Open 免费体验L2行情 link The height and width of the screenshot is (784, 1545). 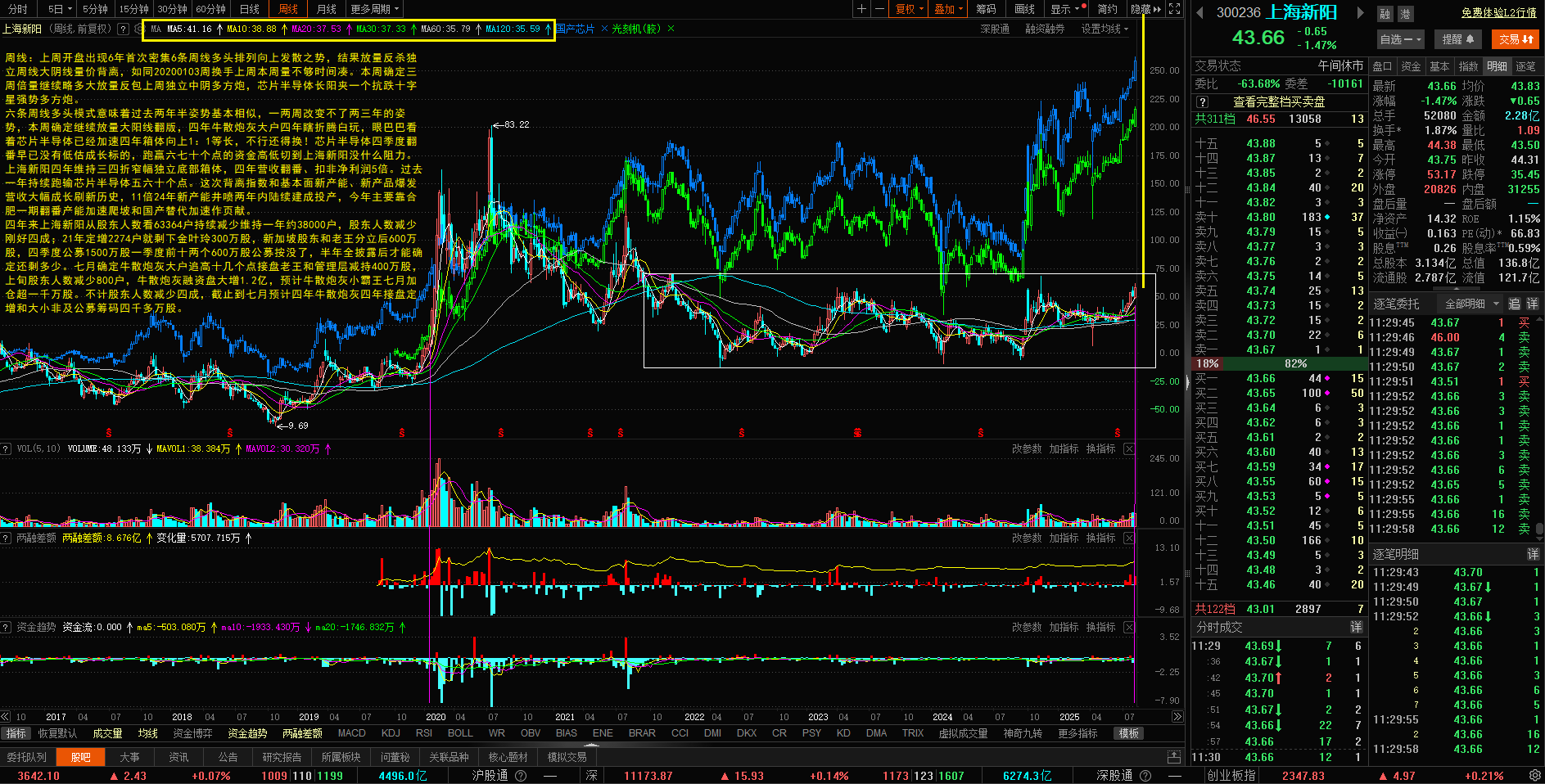click(x=1498, y=13)
